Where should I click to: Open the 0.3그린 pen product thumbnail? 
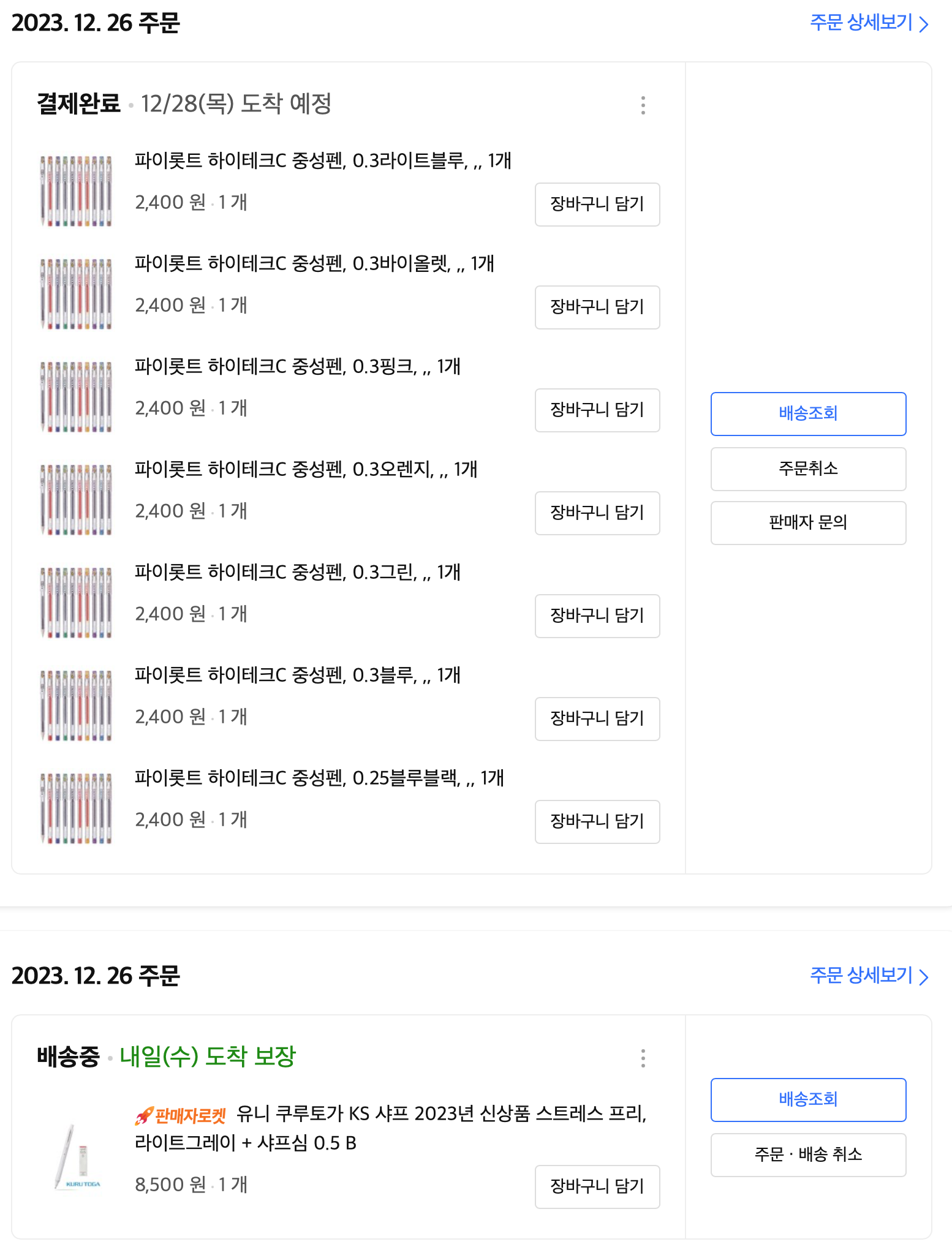click(77, 603)
